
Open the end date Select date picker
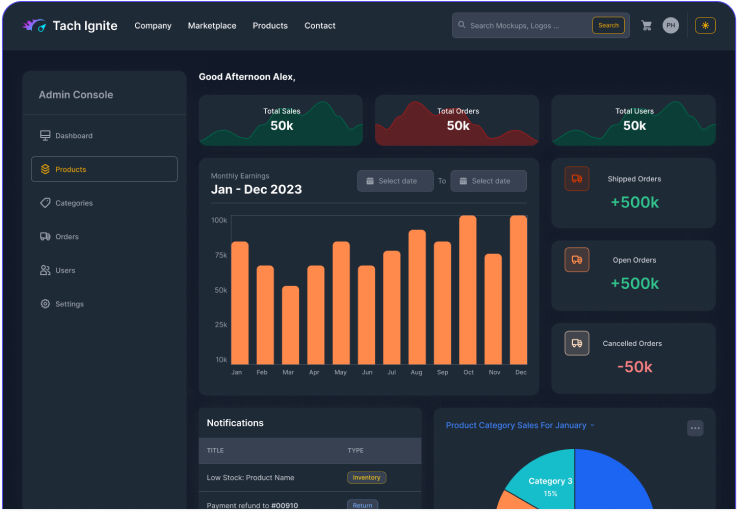[488, 181]
